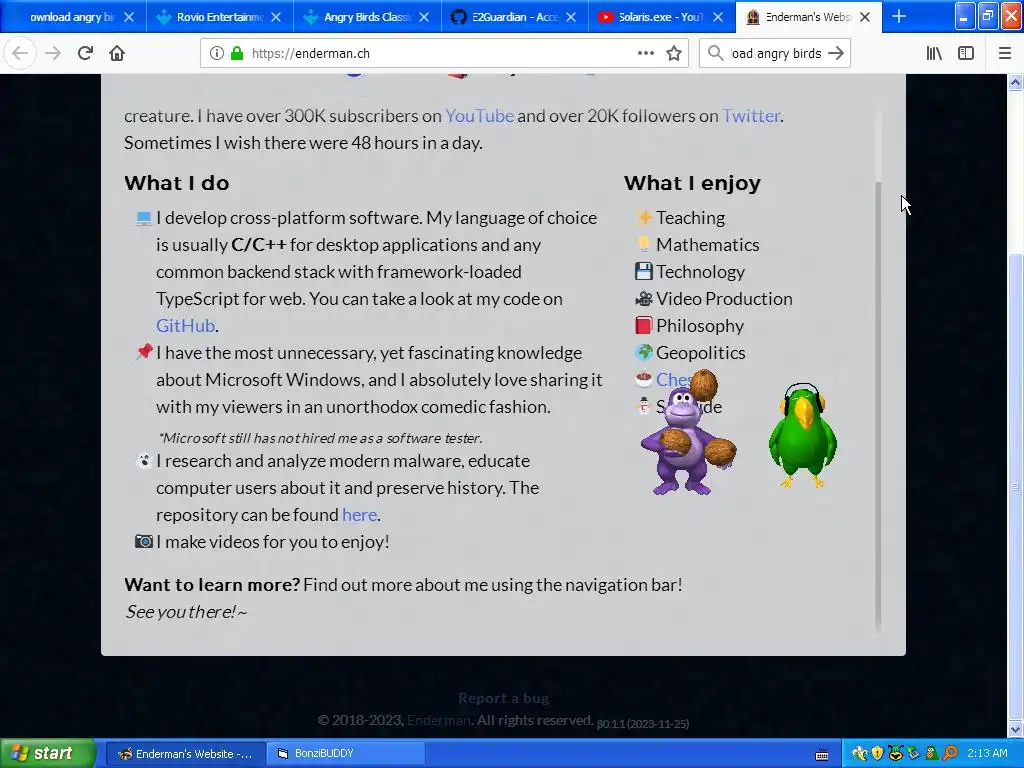Click the globe Geopolitics icon
Screen dimensions: 1024x768
tap(643, 353)
